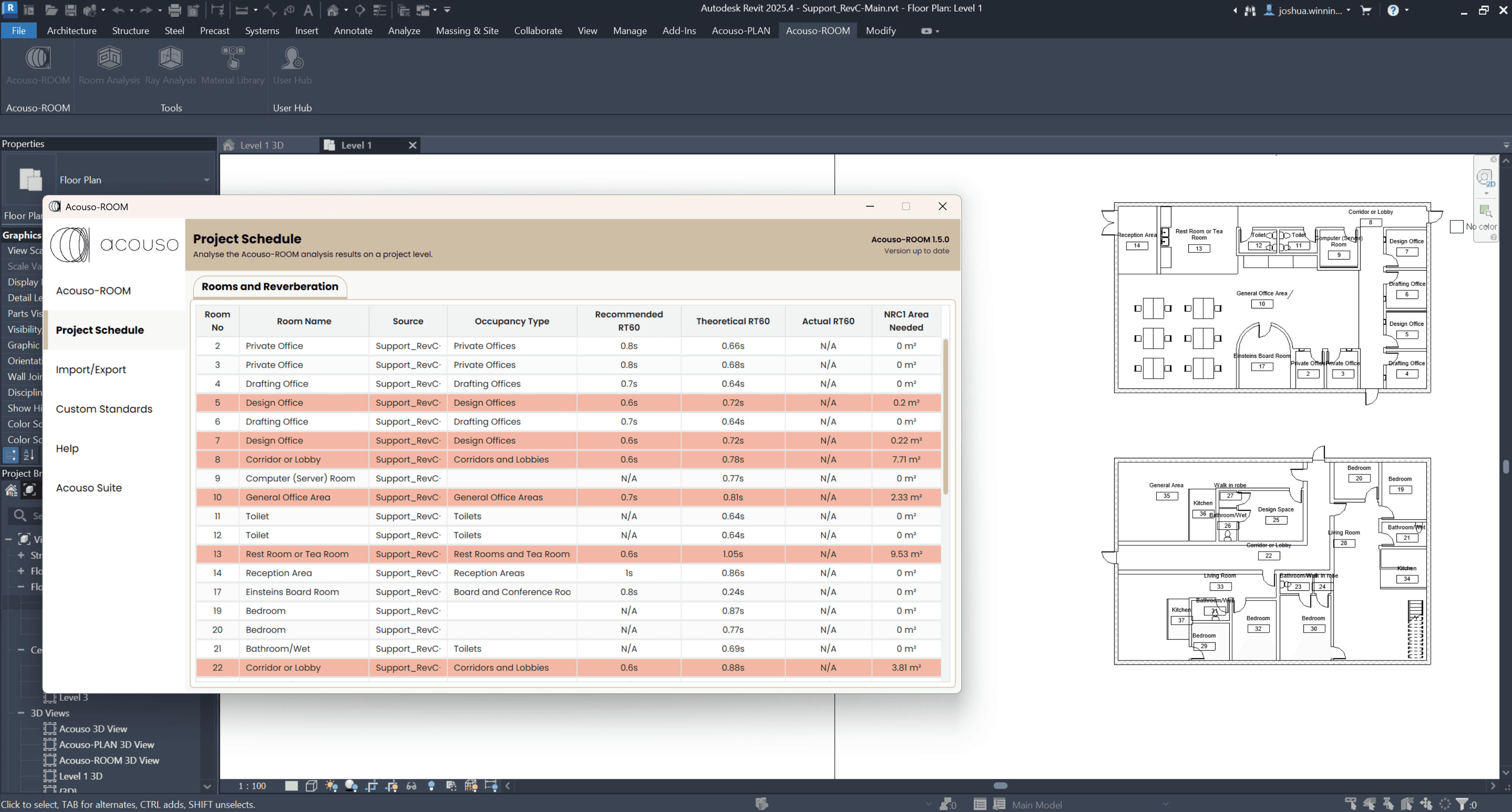1512x812 pixels.
Task: Toggle Drag Elements on Selection icon in status bar
Action: click(x=1426, y=804)
